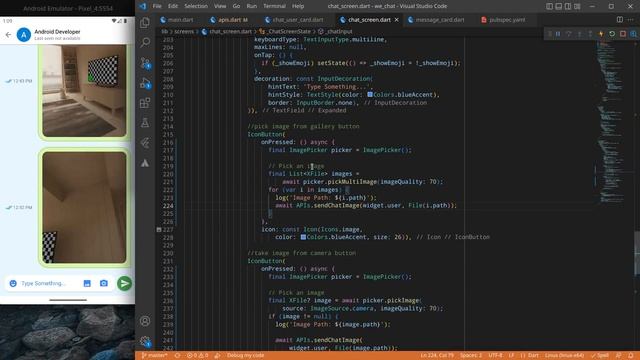Image resolution: width=640 pixels, height=360 pixels.
Task: Tap the room image with checkerboard TV
Action: [84, 91]
